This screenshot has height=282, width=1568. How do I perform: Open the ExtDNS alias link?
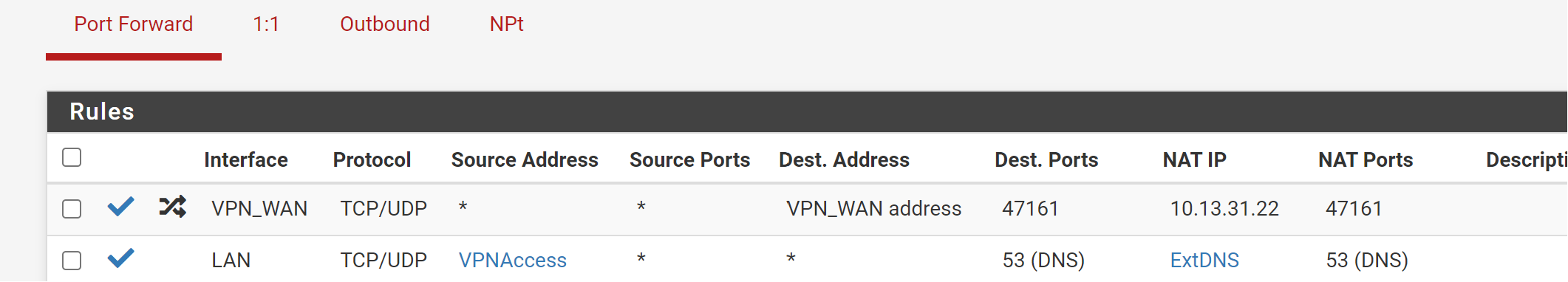(1205, 261)
